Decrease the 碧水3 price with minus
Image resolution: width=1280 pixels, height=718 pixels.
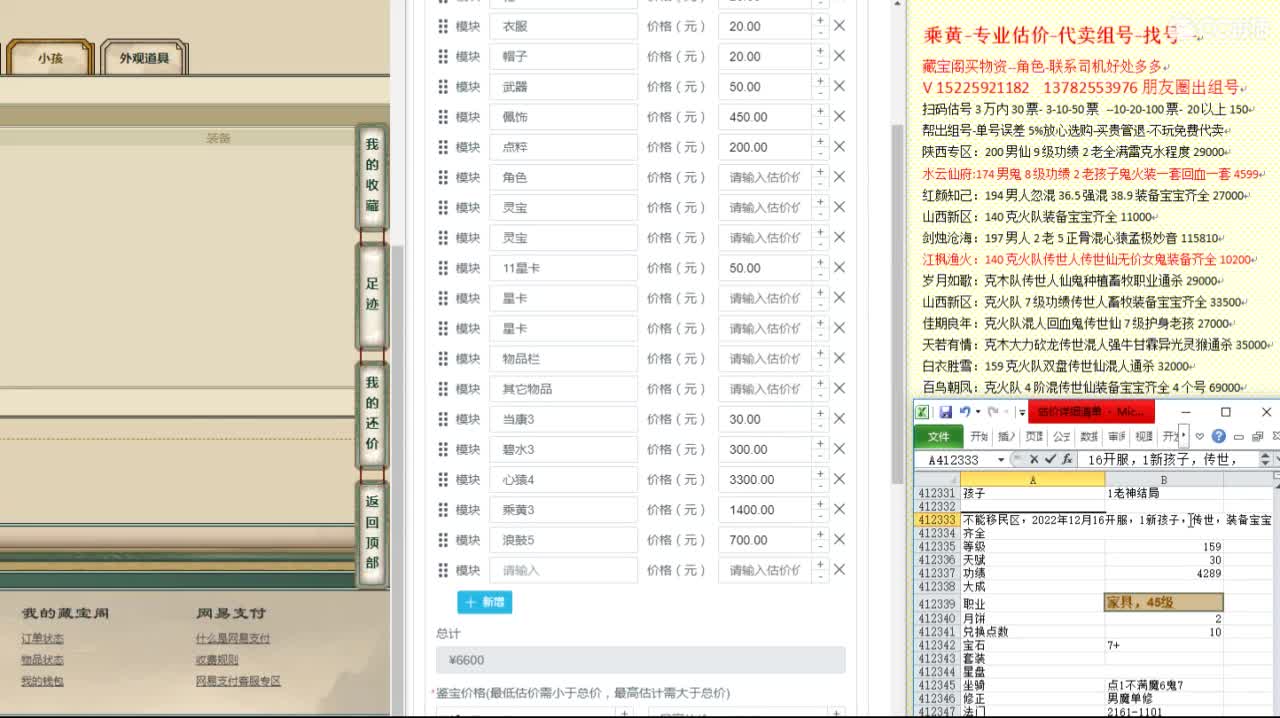click(820, 456)
